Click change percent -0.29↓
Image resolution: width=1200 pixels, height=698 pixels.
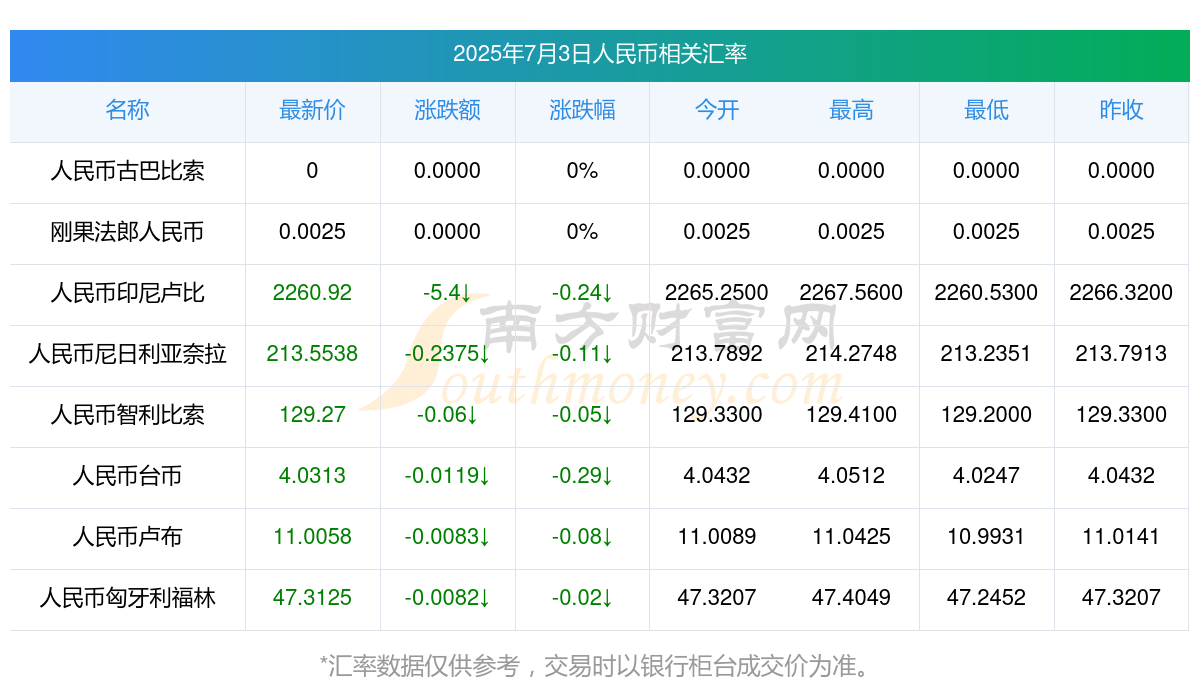[582, 476]
